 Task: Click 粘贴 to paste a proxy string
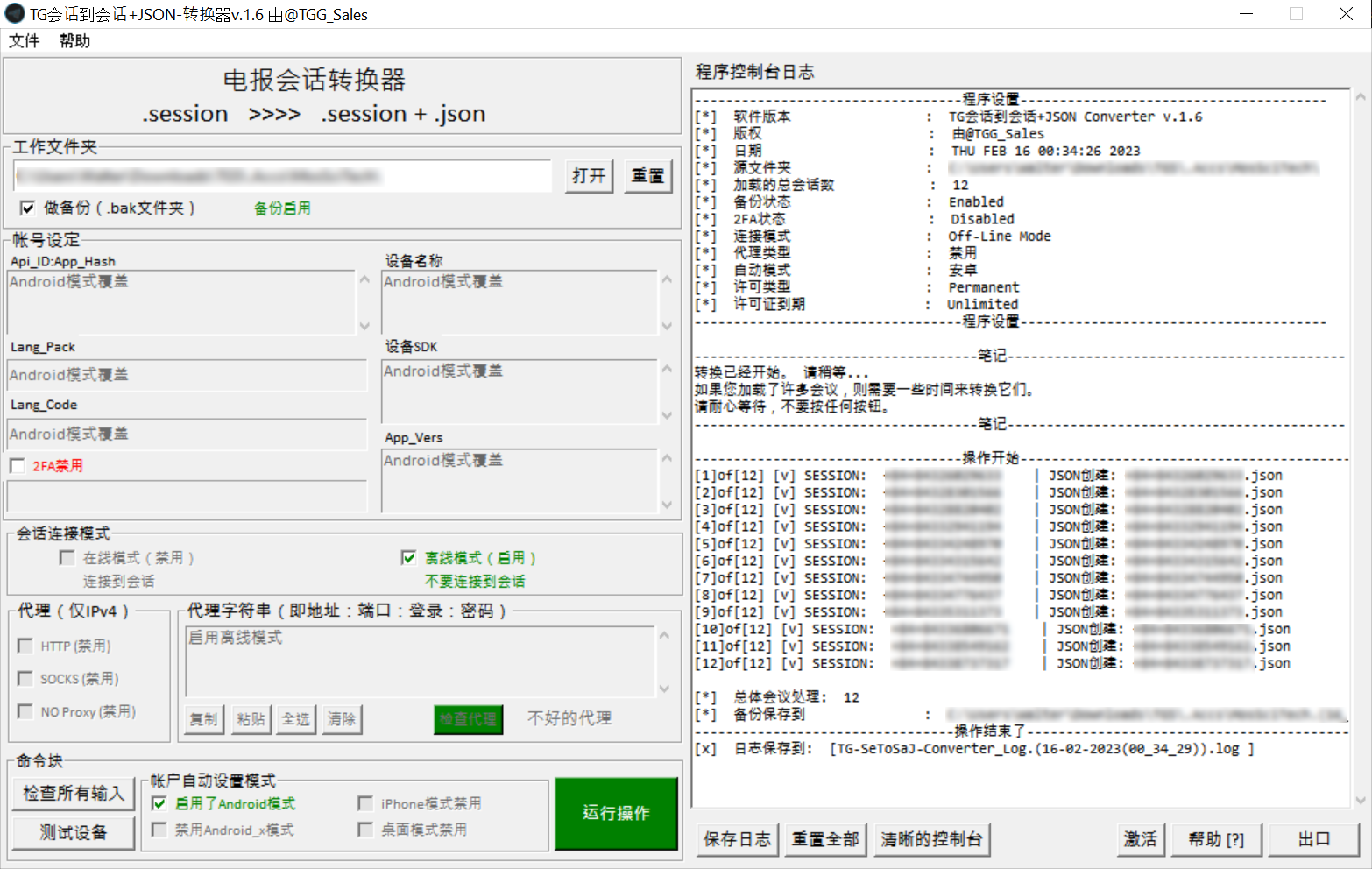coord(250,719)
